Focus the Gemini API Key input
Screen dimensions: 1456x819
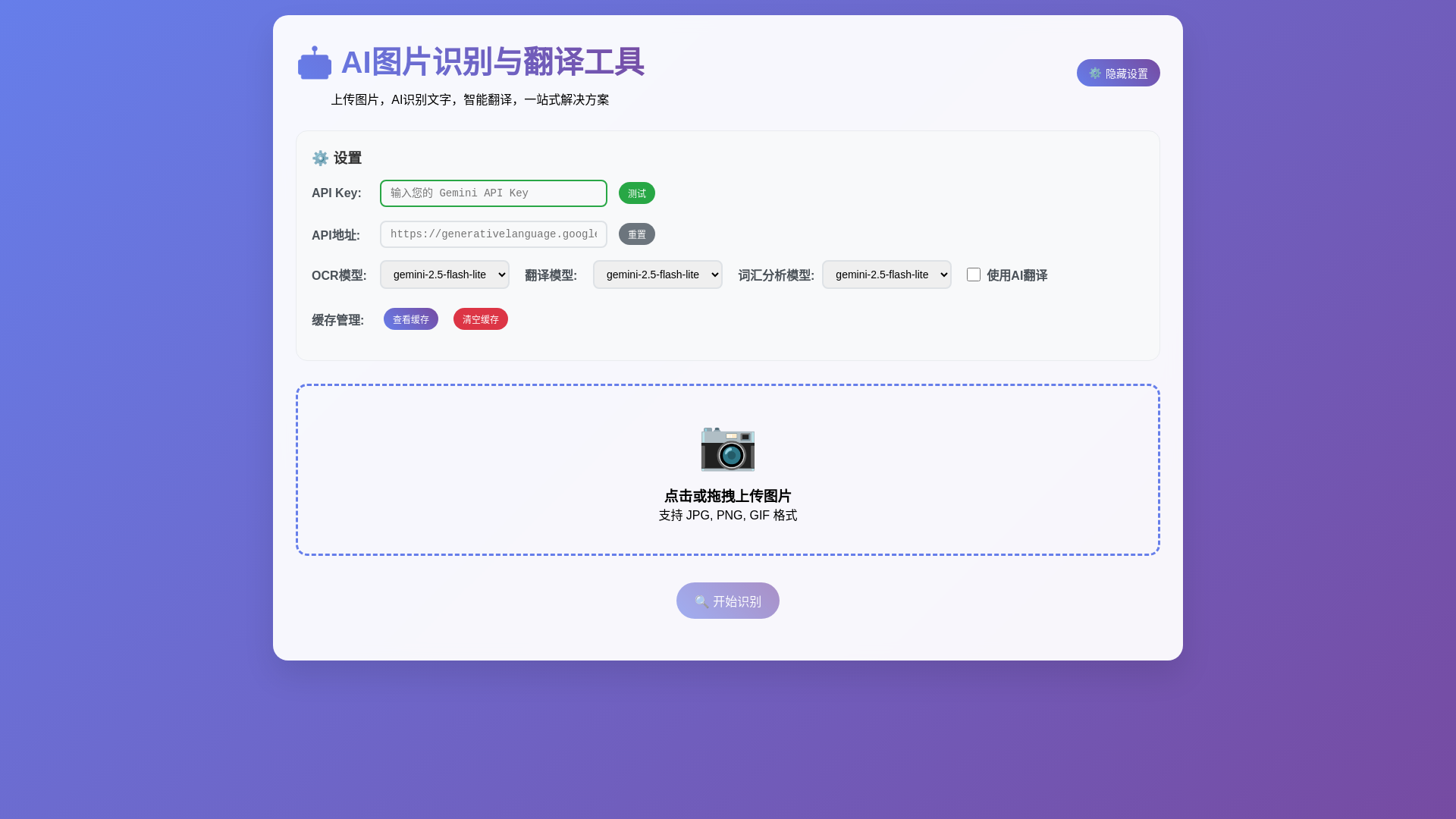click(494, 193)
